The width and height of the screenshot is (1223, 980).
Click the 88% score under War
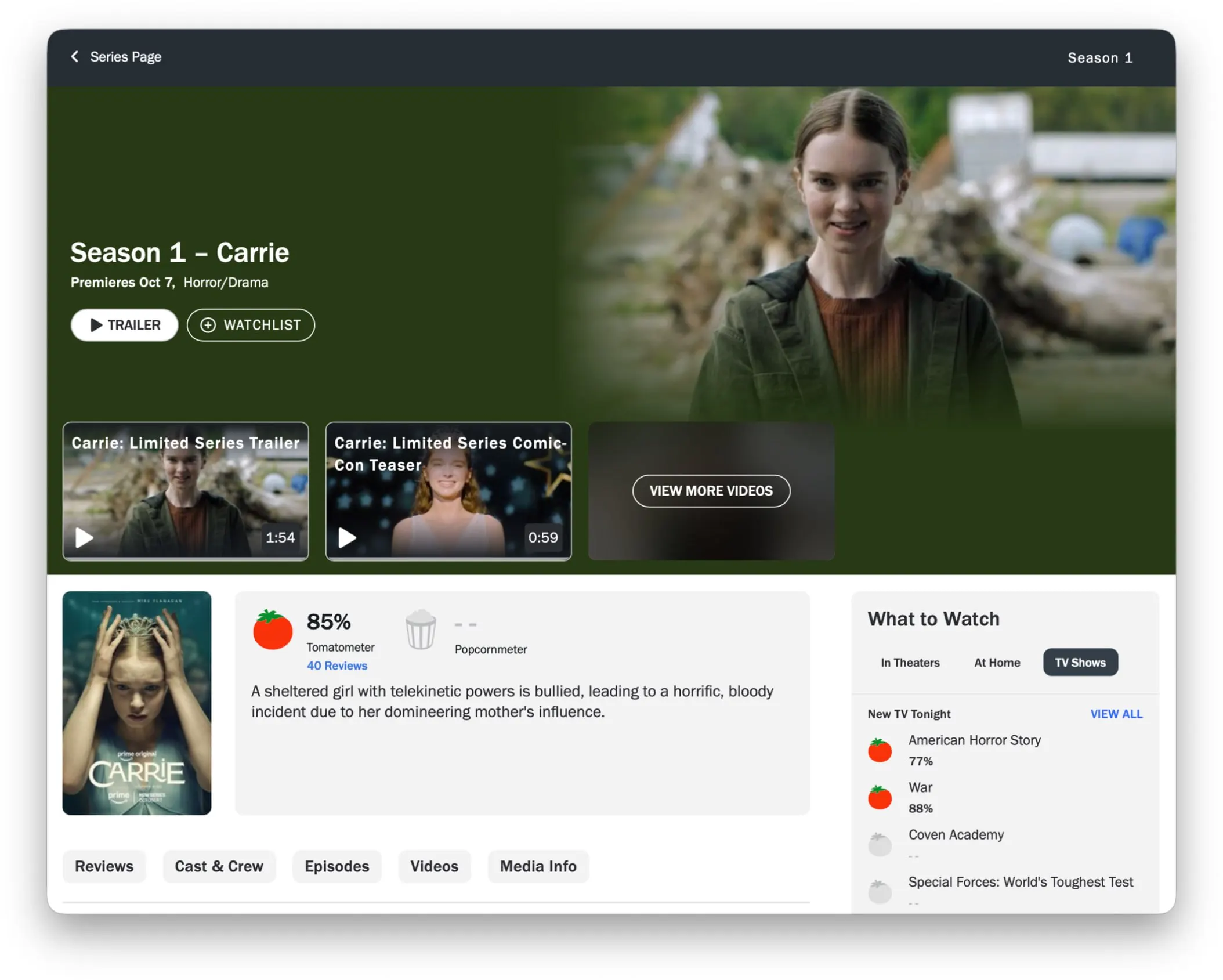point(920,809)
